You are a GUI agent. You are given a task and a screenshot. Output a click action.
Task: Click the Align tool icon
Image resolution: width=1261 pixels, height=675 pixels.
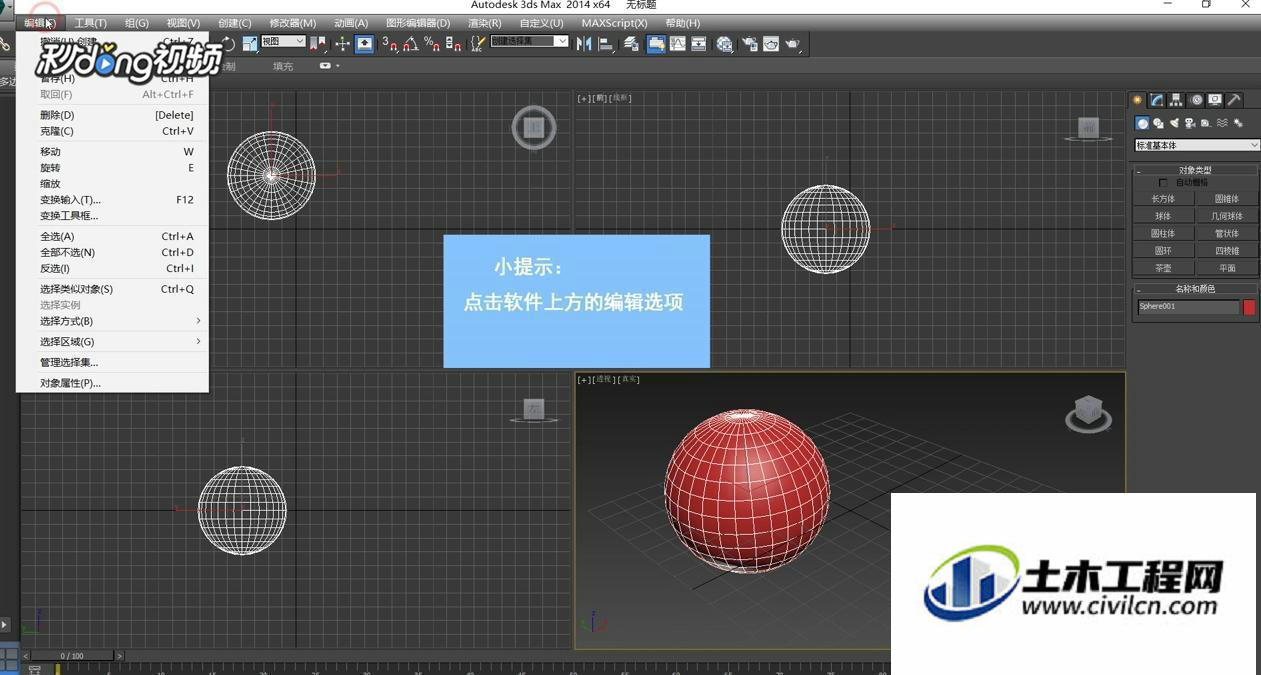(x=606, y=43)
